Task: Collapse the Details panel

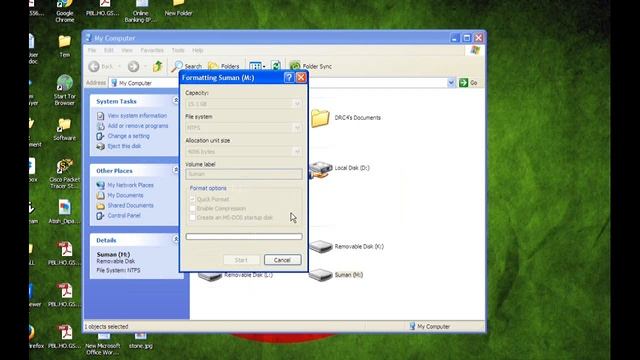Action: click(x=176, y=239)
